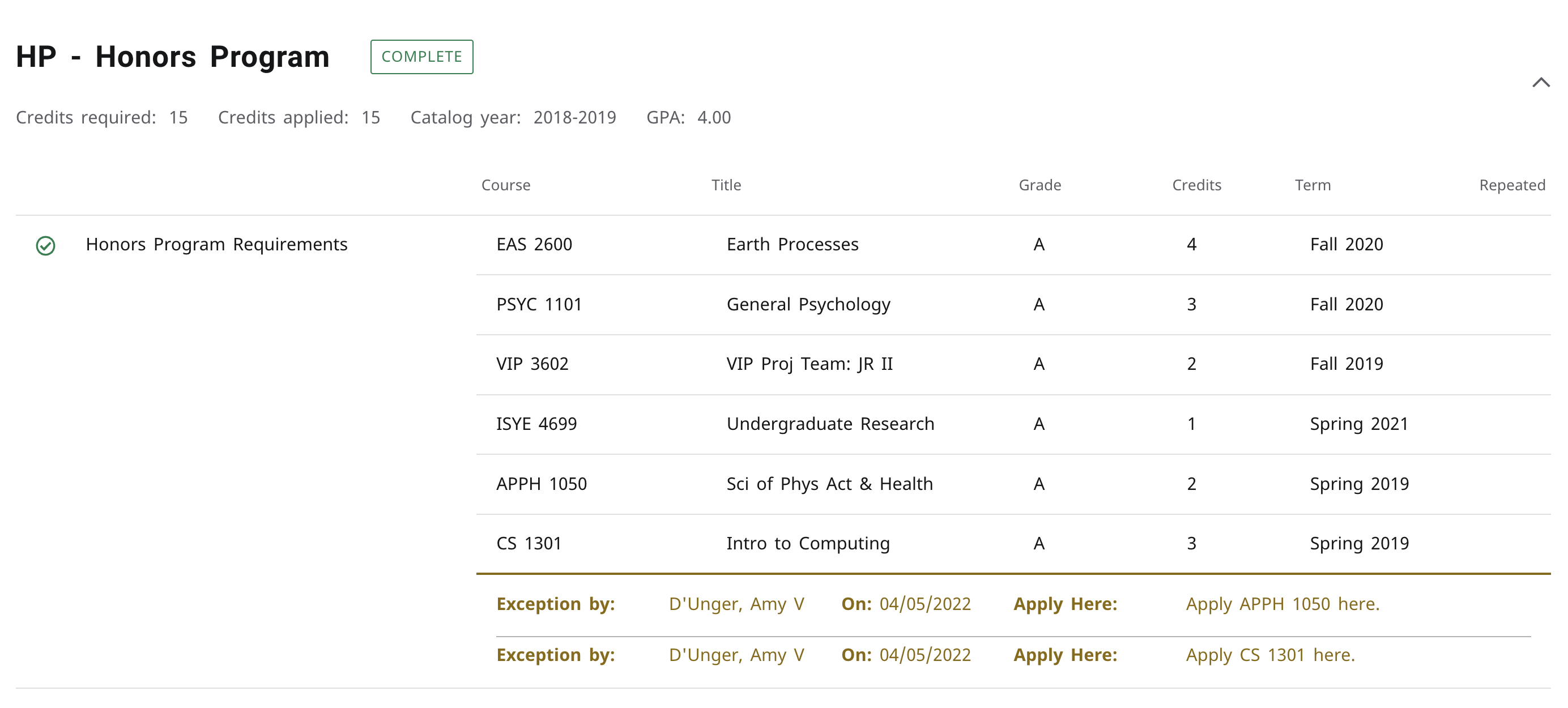The height and width of the screenshot is (708, 1568).
Task: Click the exception author D'Unger, Amy V
Action: [x=736, y=604]
